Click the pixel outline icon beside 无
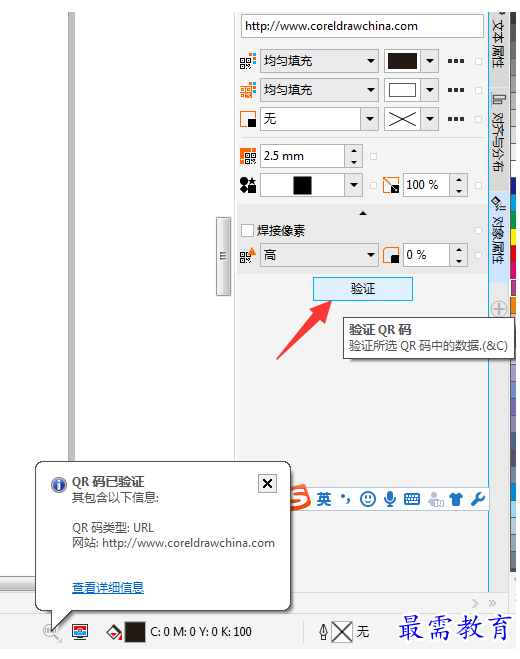Viewport: 520px width, 659px height. point(248,119)
